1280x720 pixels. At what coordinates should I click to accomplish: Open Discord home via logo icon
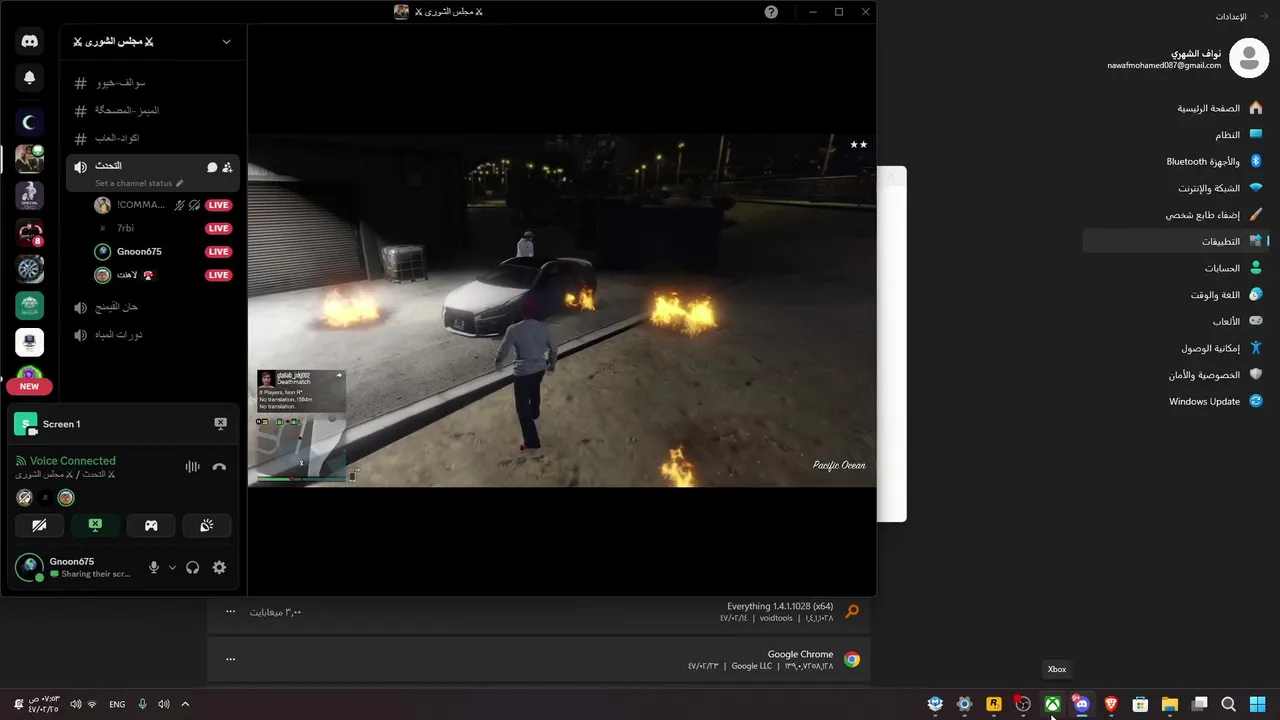pyautogui.click(x=29, y=41)
